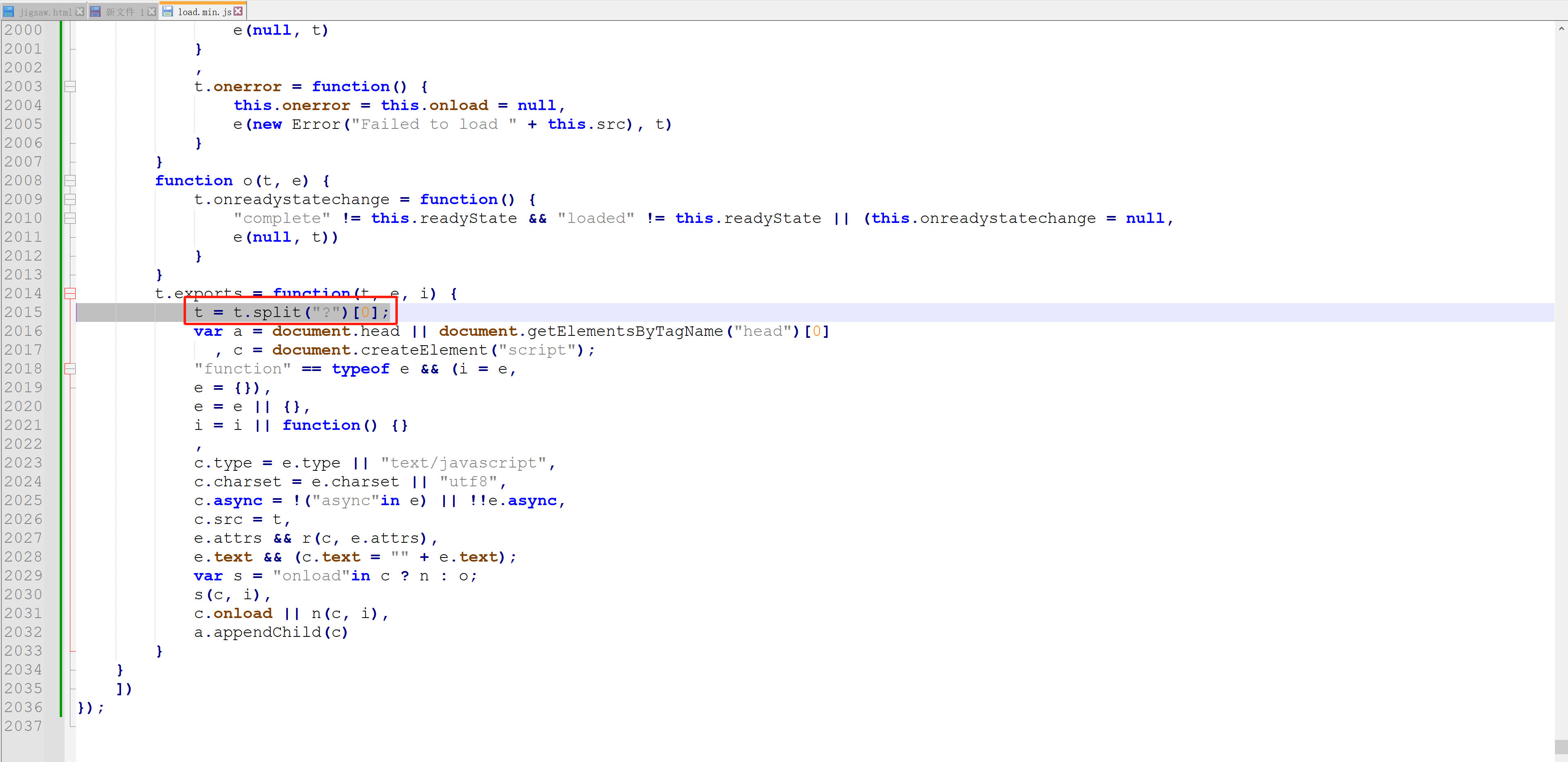Click the scroll-up arrow of vertical scrollbar
1568x762 pixels.
pyautogui.click(x=1561, y=28)
